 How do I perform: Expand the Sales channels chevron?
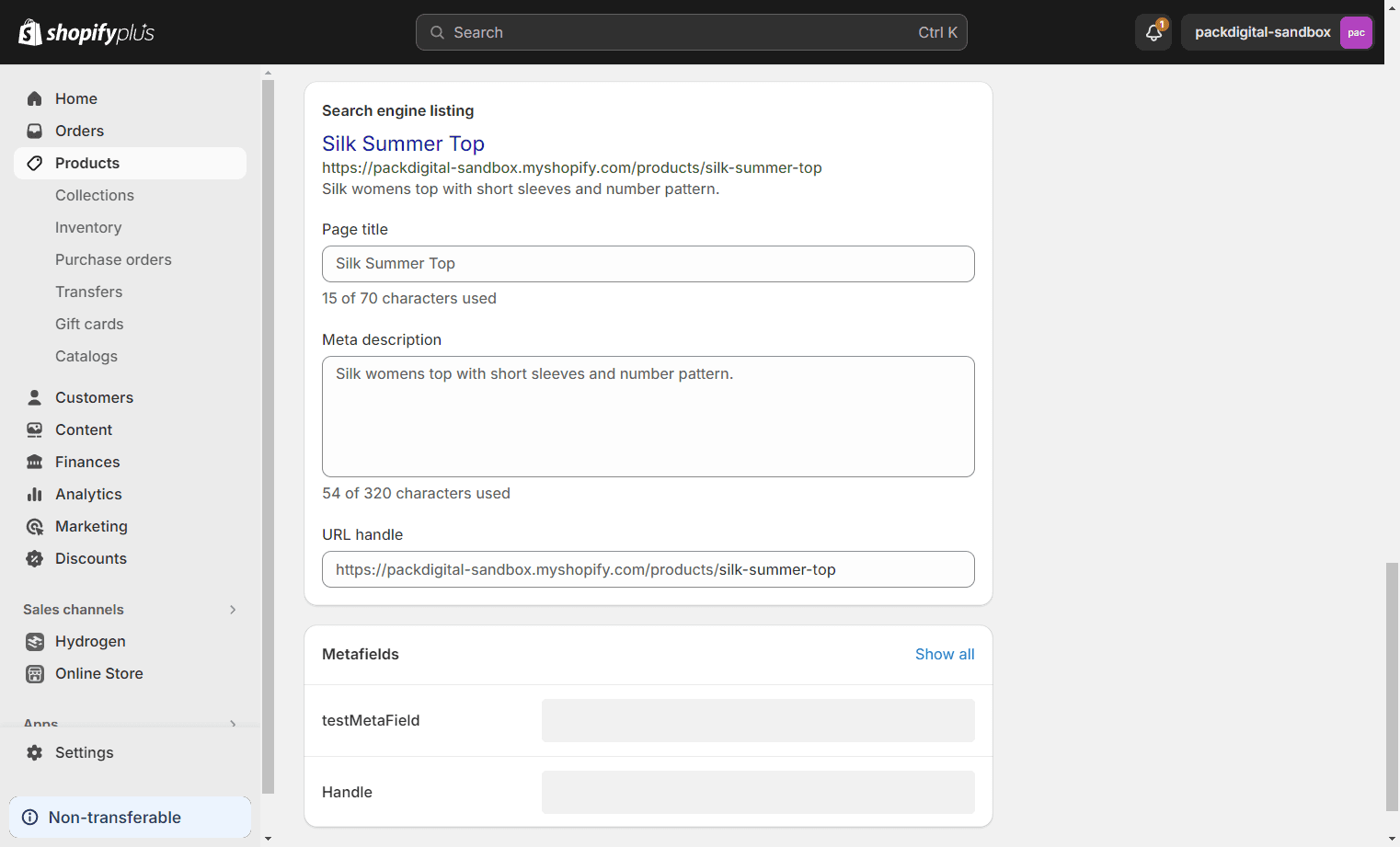233,610
